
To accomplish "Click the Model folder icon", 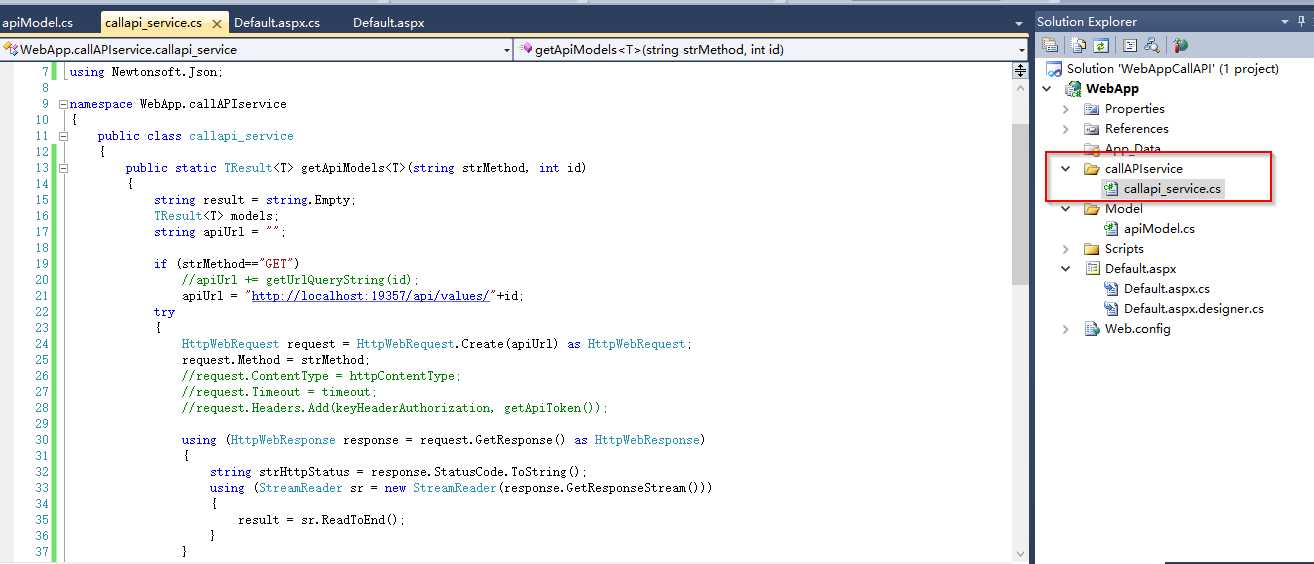I will 1092,209.
